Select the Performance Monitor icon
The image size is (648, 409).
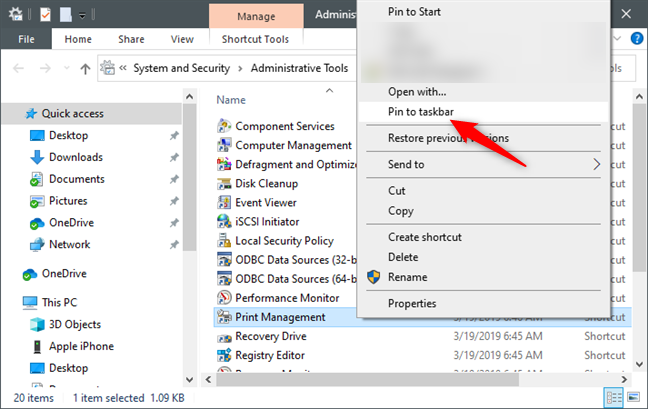point(224,298)
